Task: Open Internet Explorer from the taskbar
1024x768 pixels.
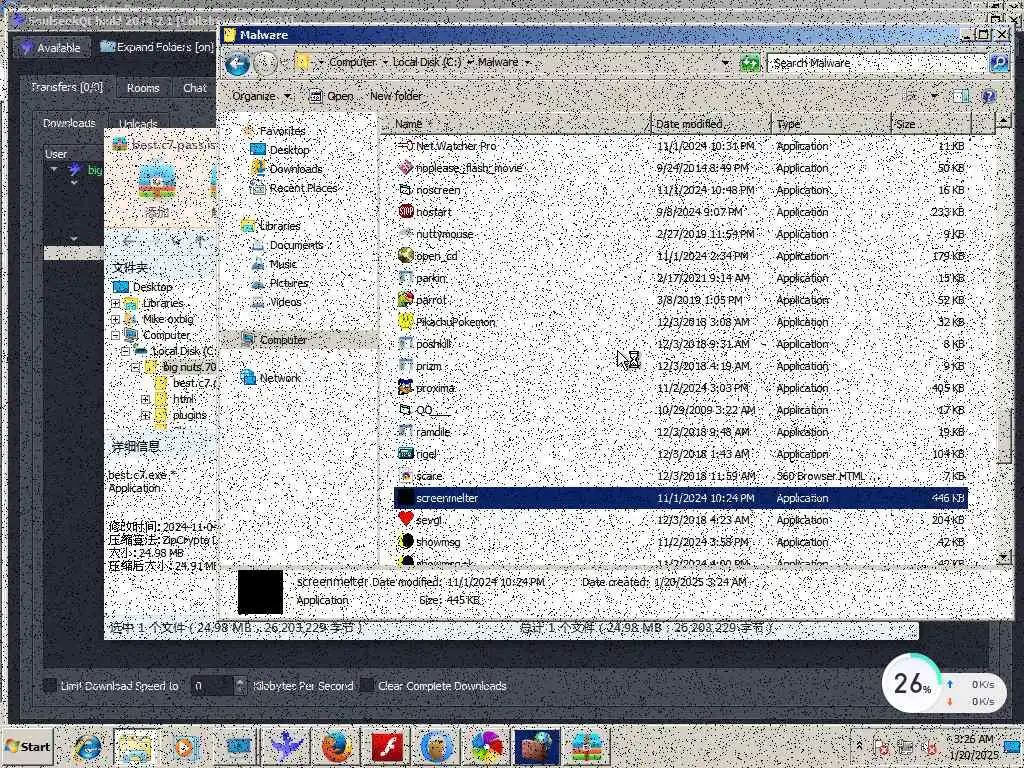Action: tap(87, 748)
